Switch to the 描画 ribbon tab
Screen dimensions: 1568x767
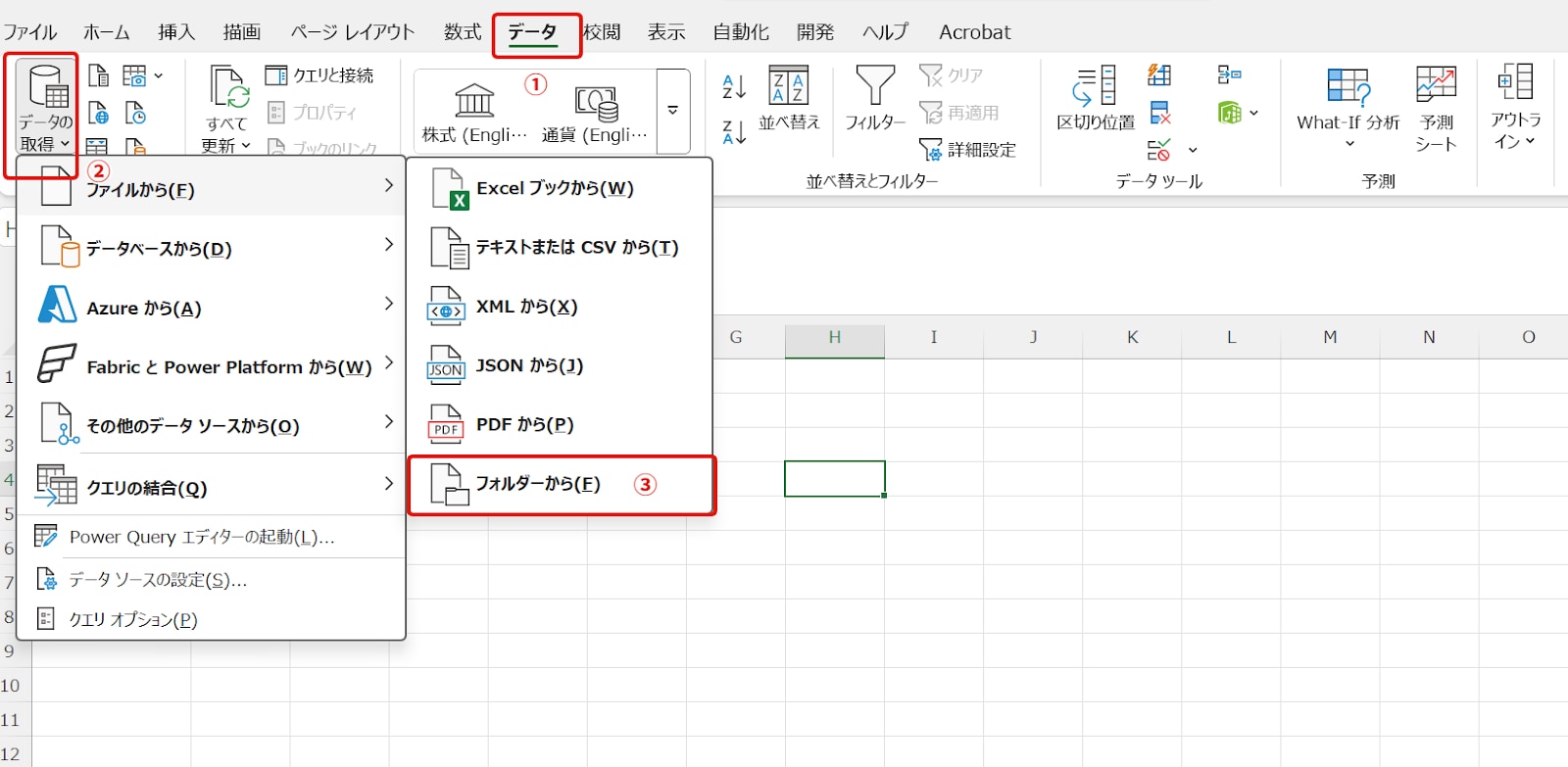click(x=242, y=32)
